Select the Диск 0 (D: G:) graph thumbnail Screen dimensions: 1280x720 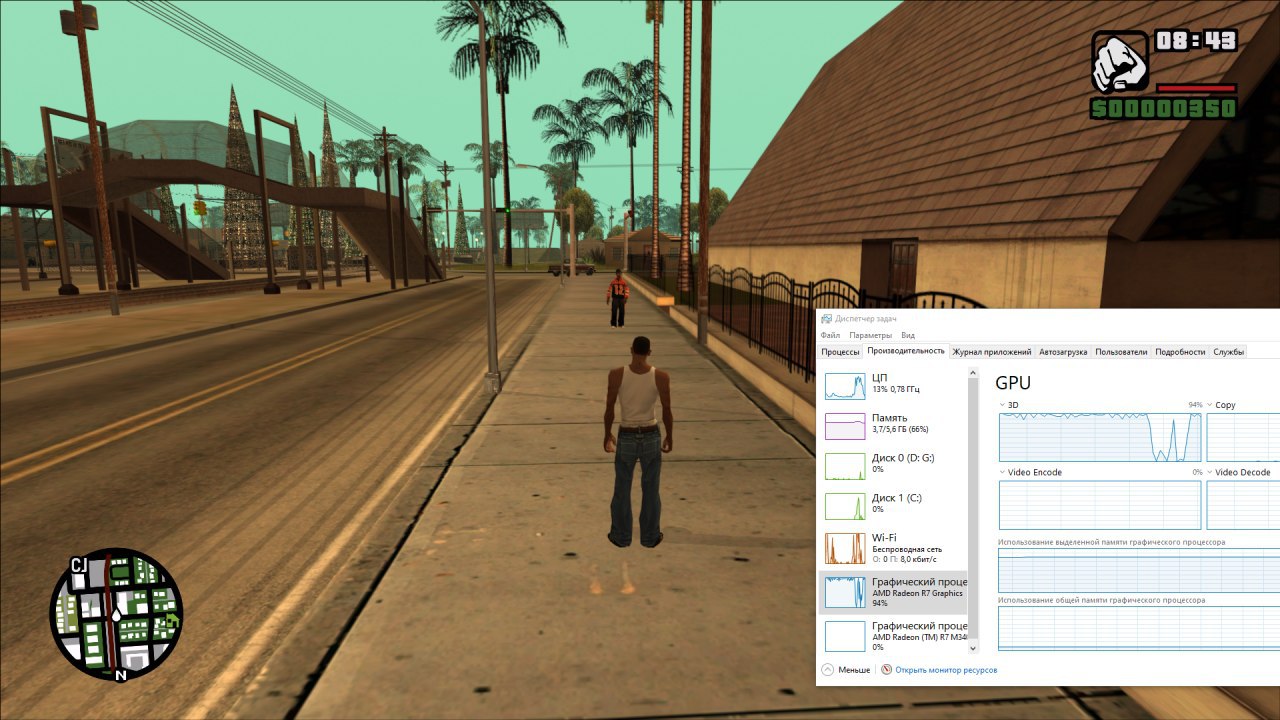pos(845,466)
